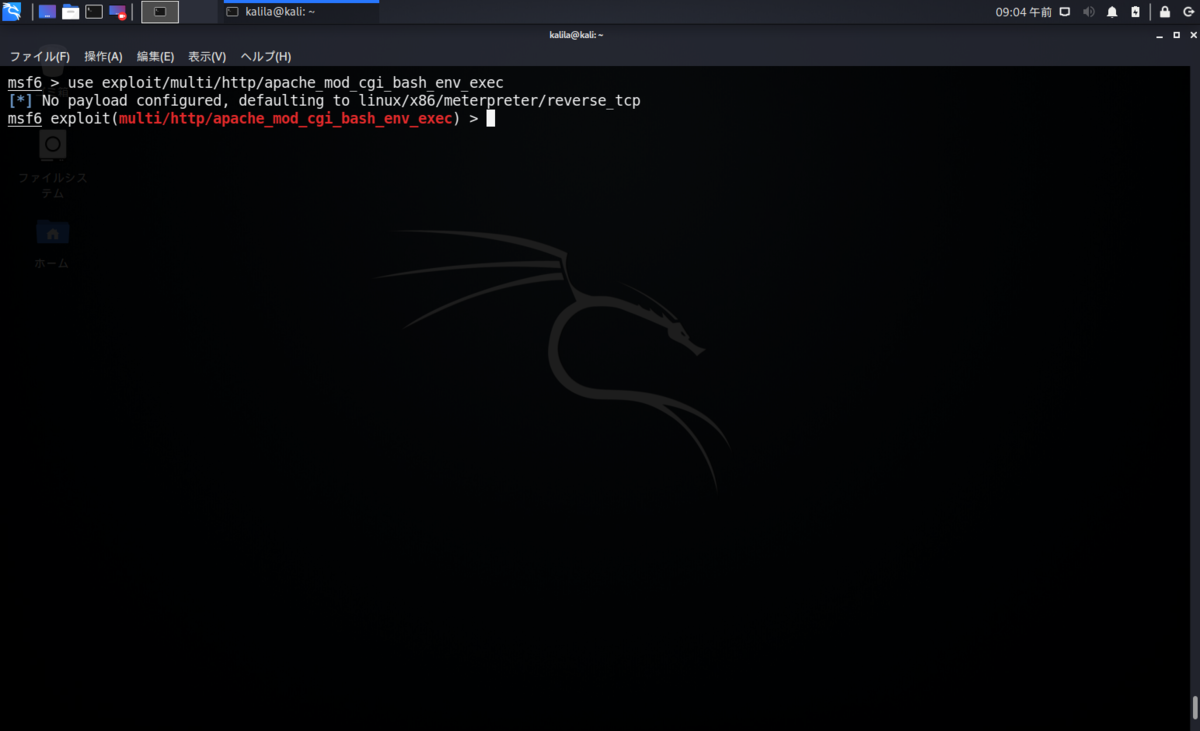Open the Kali applications menu icon
This screenshot has width=1200, height=731.
(11, 12)
